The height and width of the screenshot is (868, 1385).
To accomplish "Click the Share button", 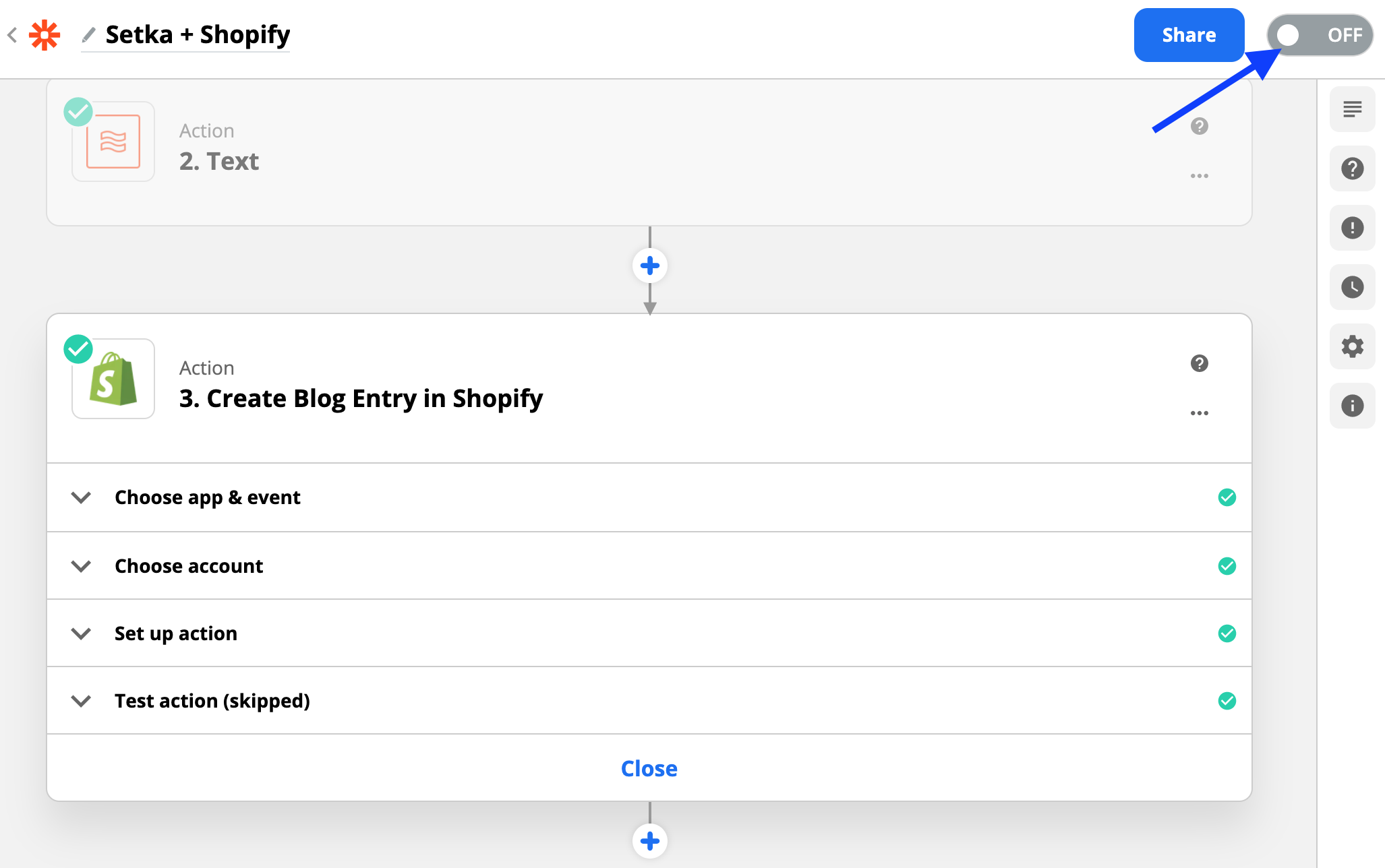I will 1189,35.
